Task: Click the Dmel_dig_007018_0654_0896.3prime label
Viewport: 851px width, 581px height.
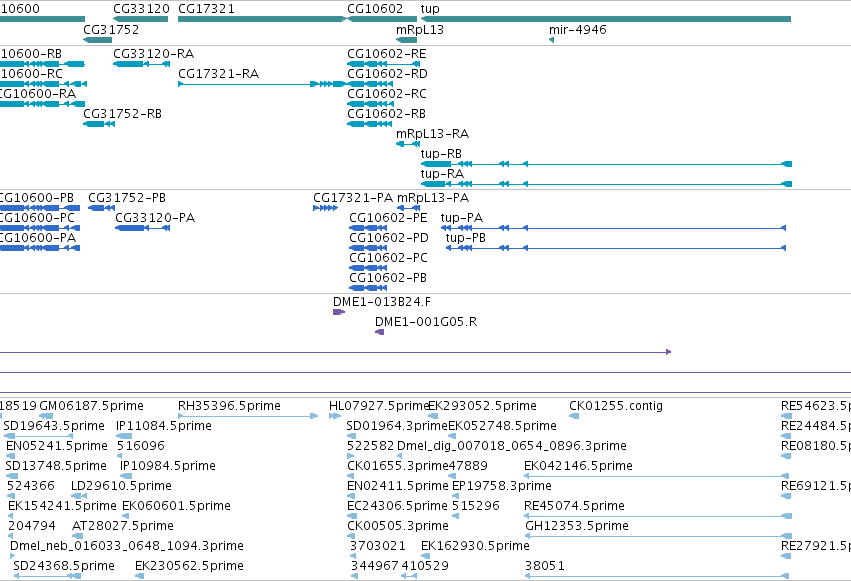Action: [512, 446]
